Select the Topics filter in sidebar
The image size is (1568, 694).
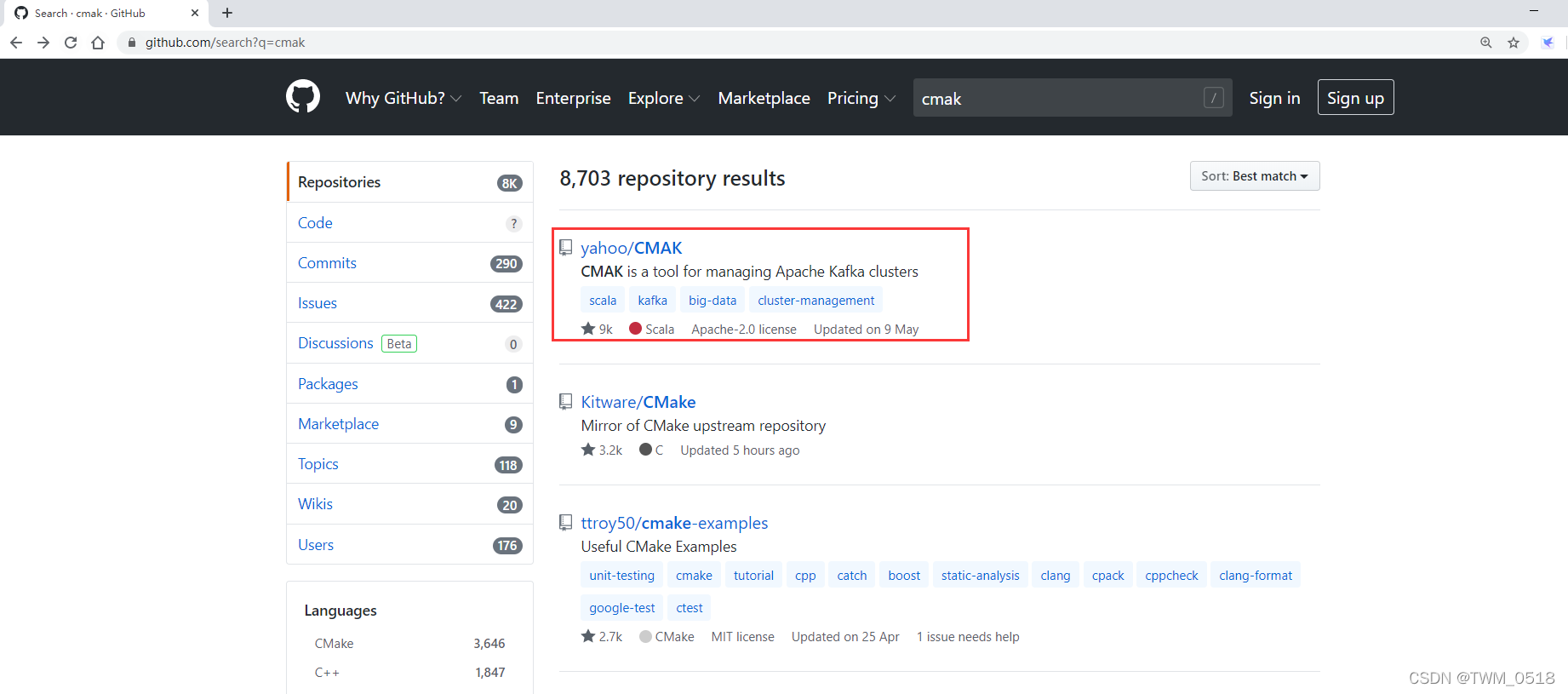click(x=410, y=464)
